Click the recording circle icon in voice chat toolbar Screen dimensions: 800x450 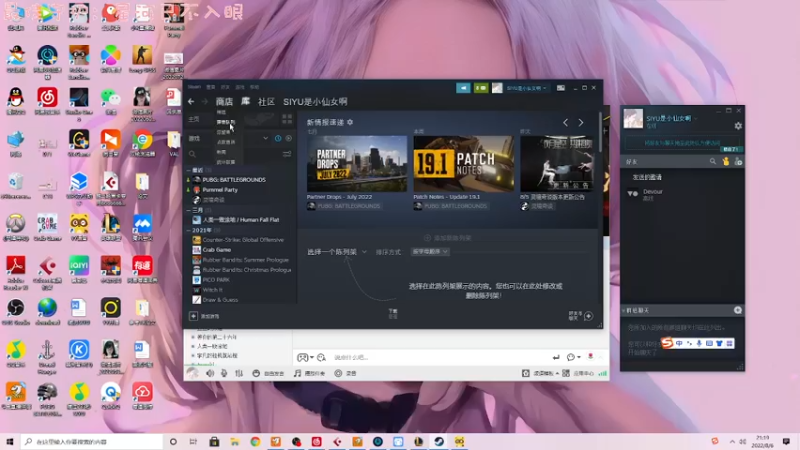pyautogui.click(x=338, y=373)
